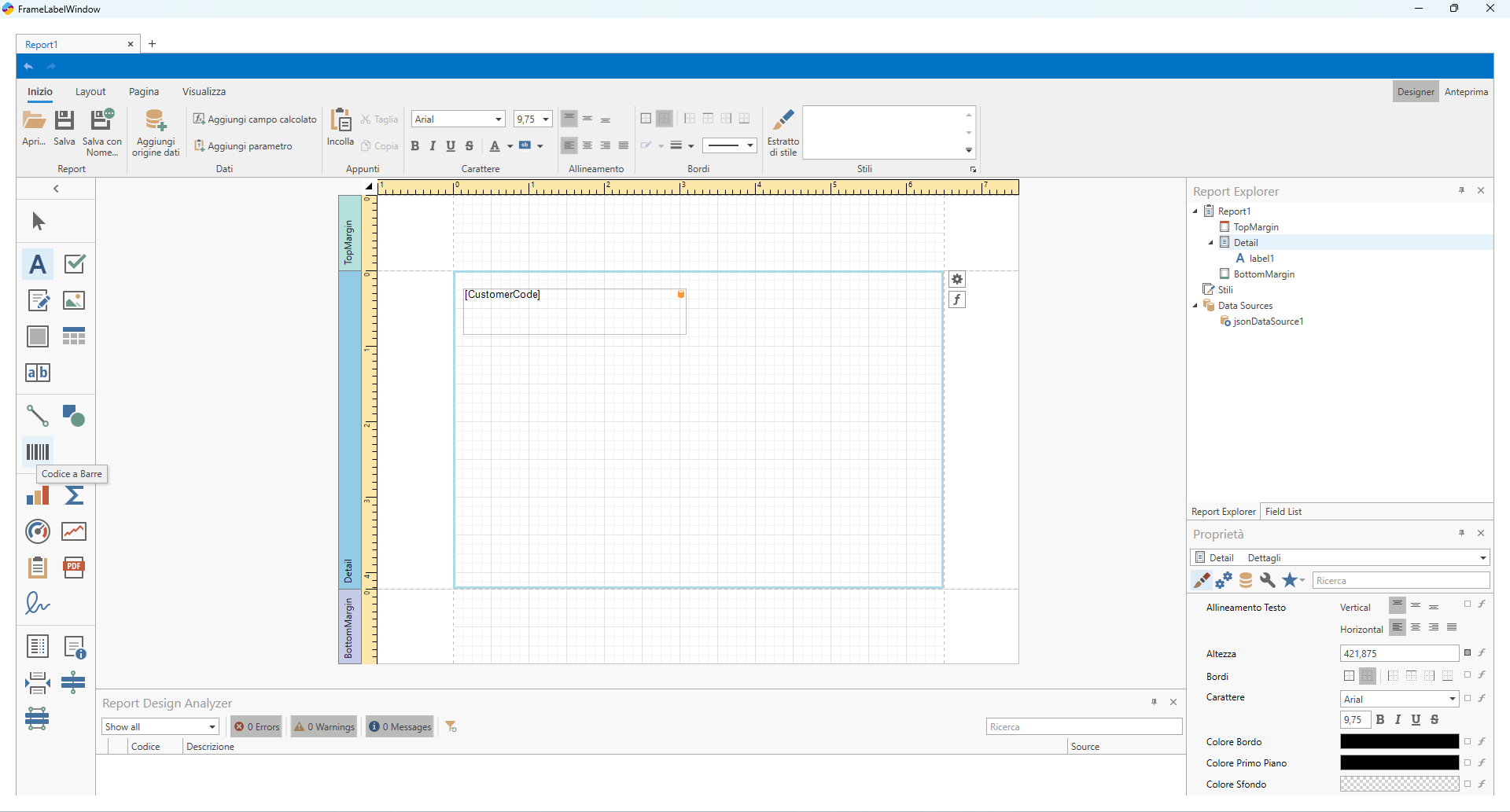Set Horizontal alignment to center in Proprietà
The image size is (1510, 812).
[1416, 627]
